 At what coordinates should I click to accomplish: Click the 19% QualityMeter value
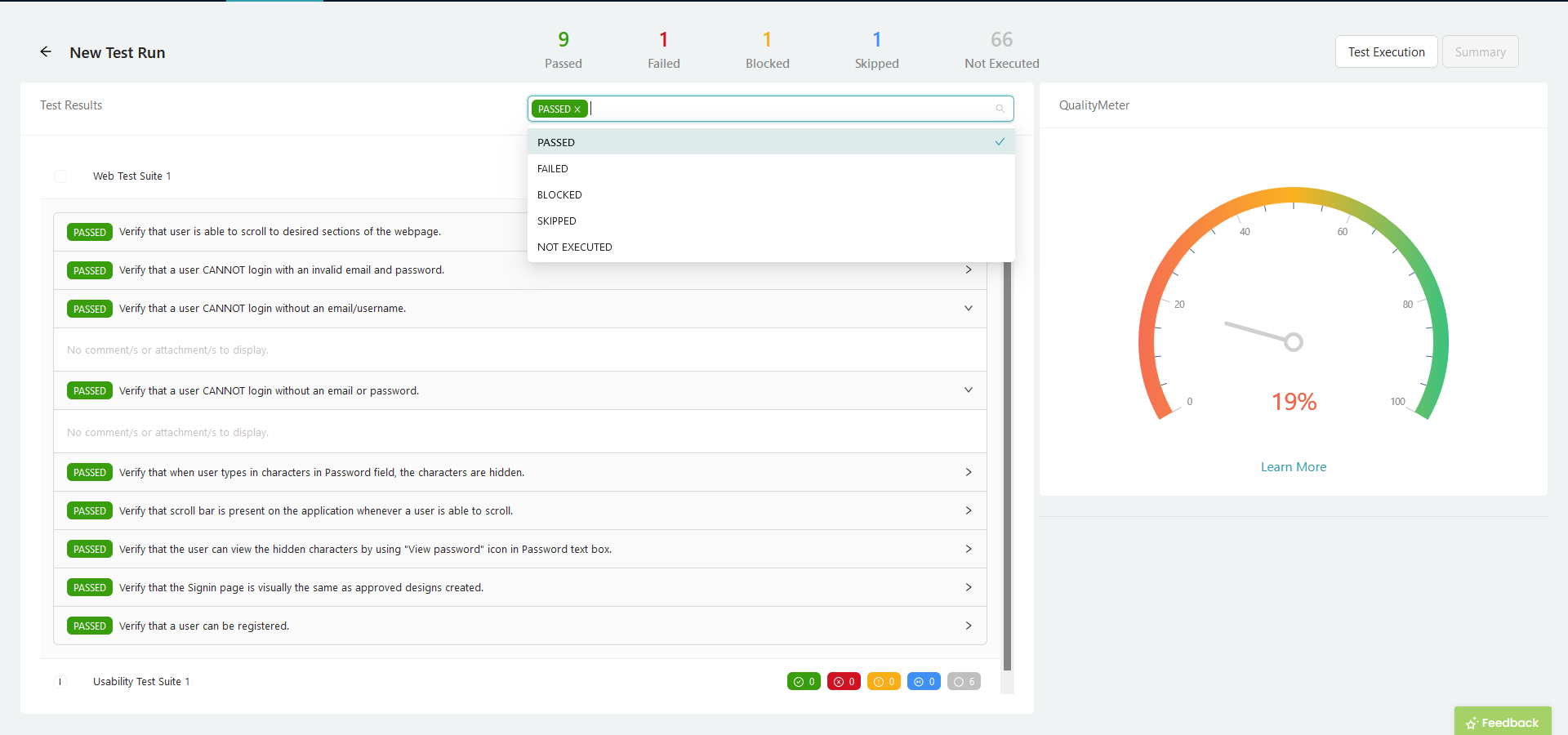click(1294, 401)
